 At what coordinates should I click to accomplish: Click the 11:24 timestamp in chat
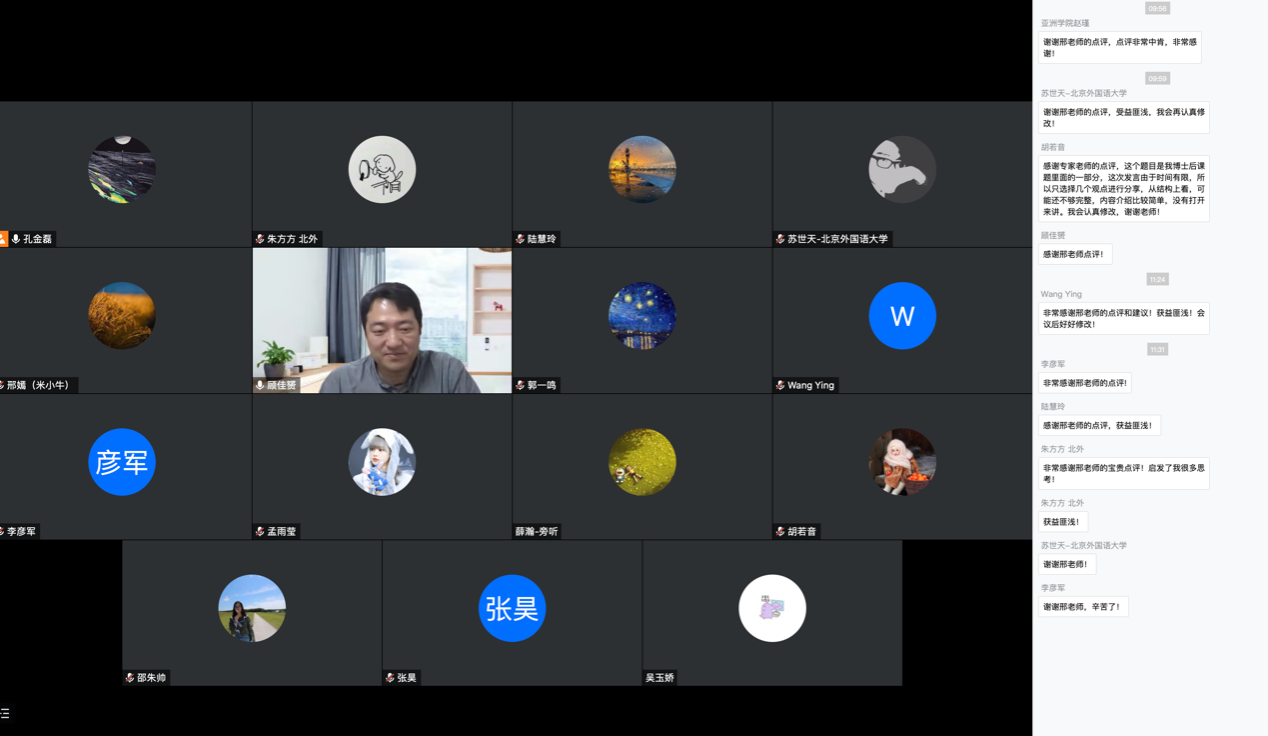pos(1157,279)
